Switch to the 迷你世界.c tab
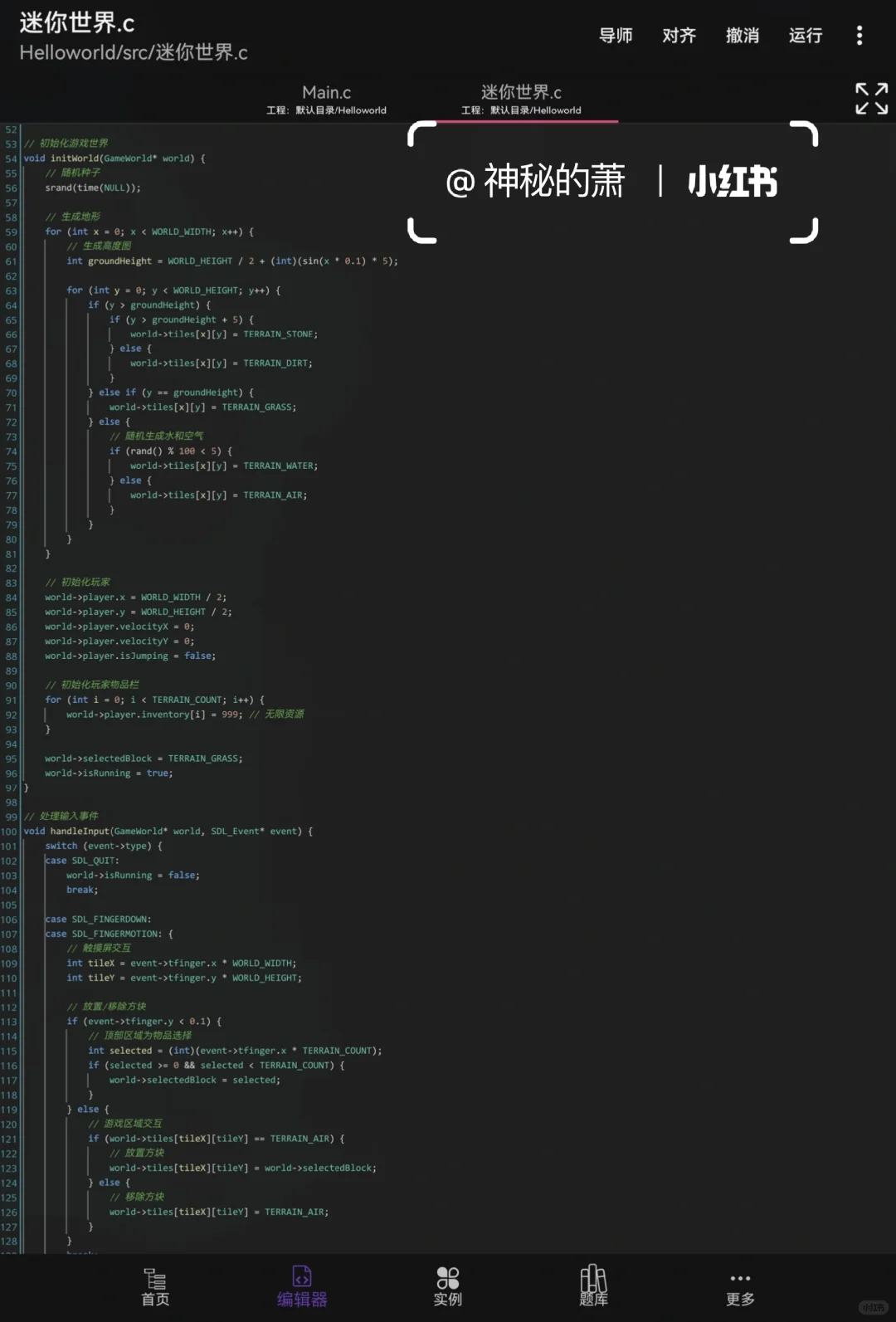Screen dimensions: 896x1322 tap(521, 99)
